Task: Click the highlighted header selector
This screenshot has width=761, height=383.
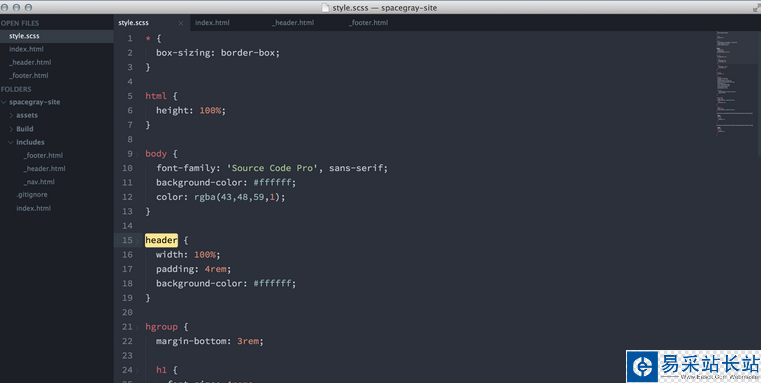Action: click(x=161, y=240)
